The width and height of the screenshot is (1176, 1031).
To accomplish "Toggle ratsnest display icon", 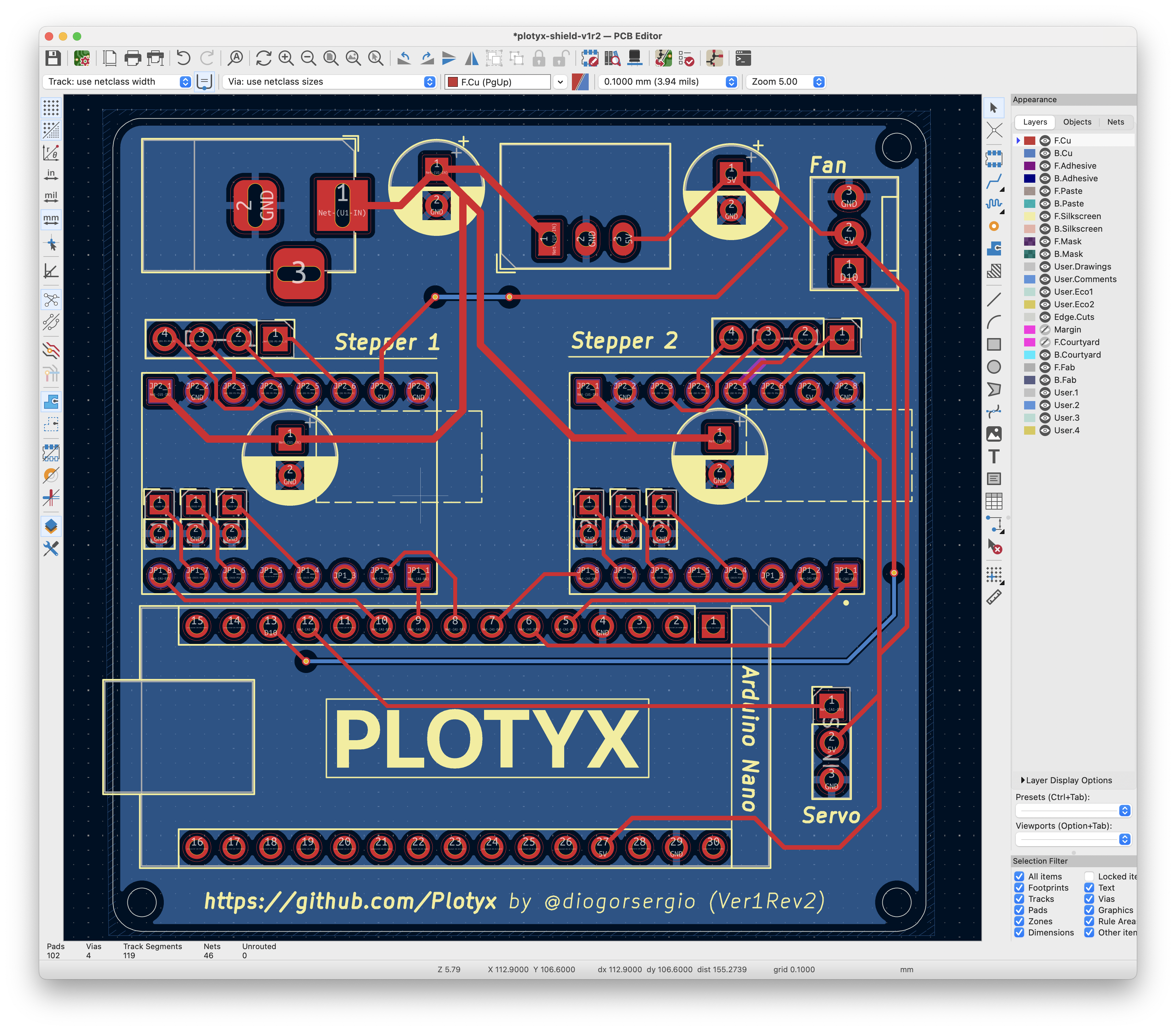I will [51, 300].
